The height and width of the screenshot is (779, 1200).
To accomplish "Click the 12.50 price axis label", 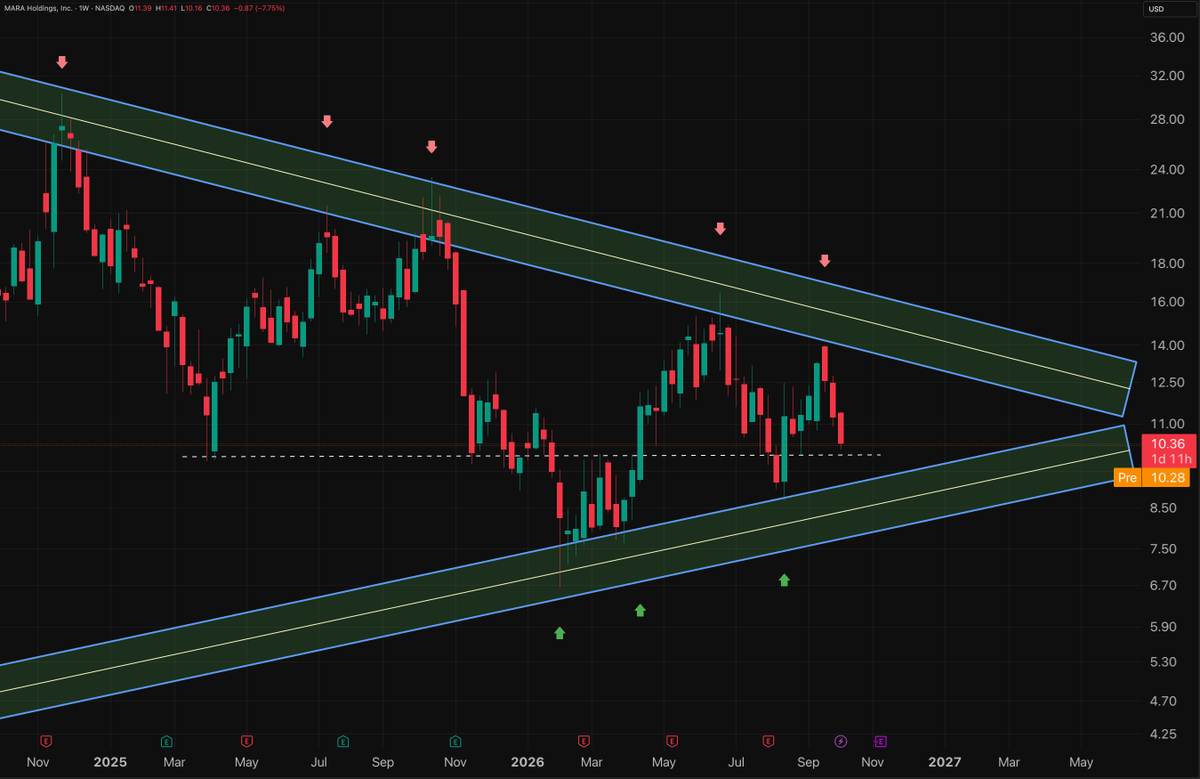I will pos(1167,383).
